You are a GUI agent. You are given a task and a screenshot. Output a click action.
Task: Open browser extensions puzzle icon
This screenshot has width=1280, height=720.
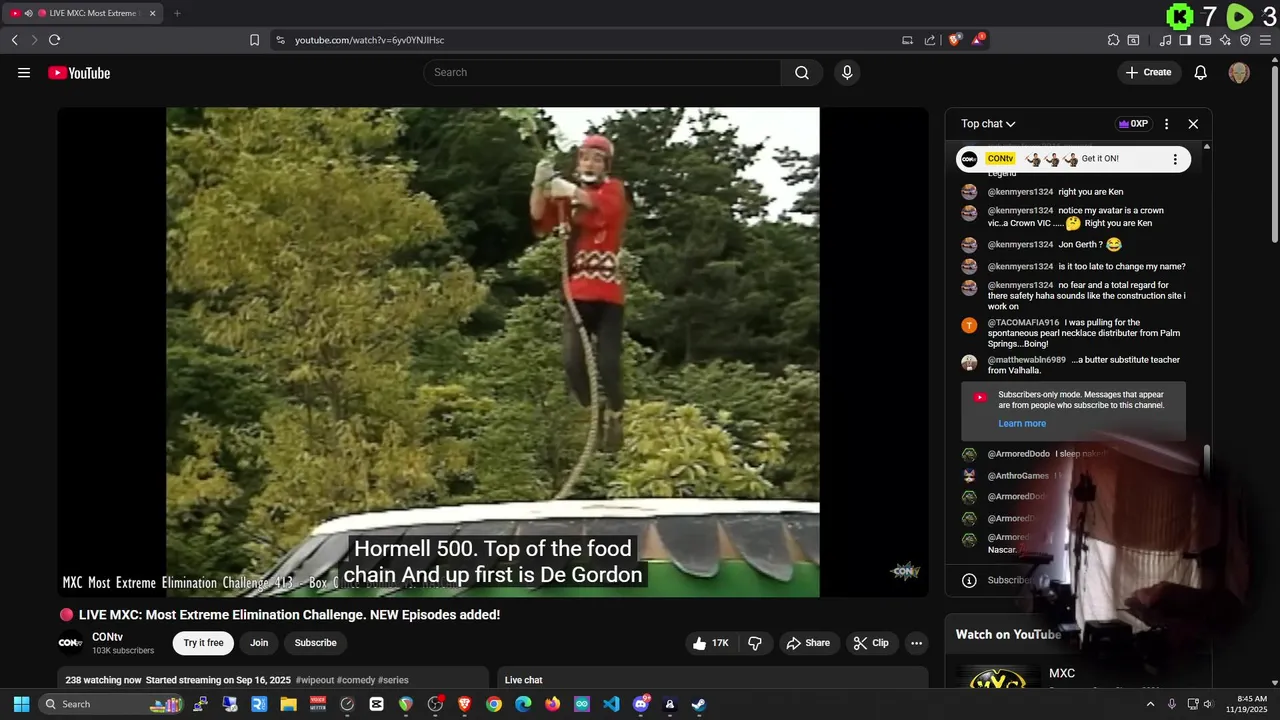[x=1113, y=40]
